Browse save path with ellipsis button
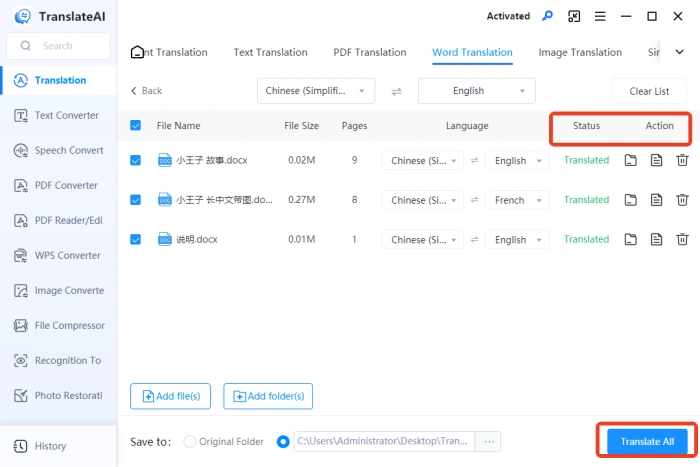Image resolution: width=700 pixels, height=467 pixels. [488, 442]
